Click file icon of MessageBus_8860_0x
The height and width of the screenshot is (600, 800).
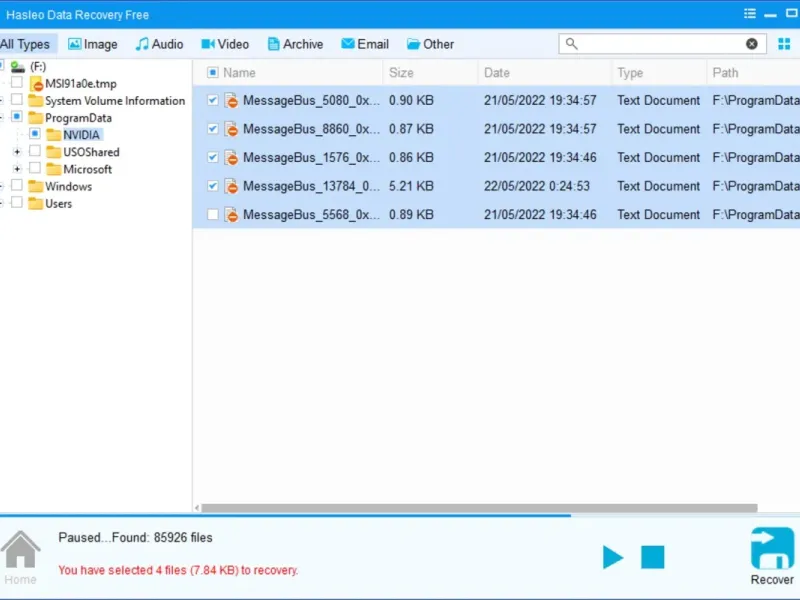tap(232, 129)
